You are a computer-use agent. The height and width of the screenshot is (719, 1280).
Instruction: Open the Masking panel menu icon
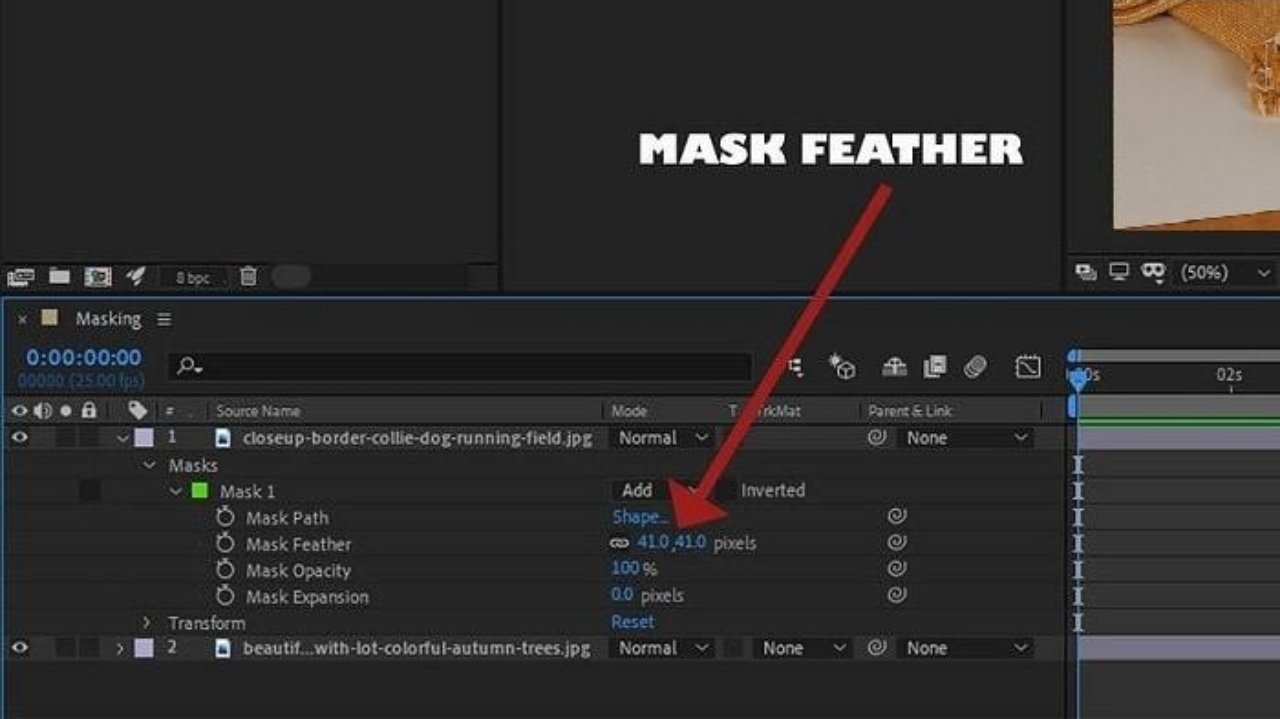(164, 319)
